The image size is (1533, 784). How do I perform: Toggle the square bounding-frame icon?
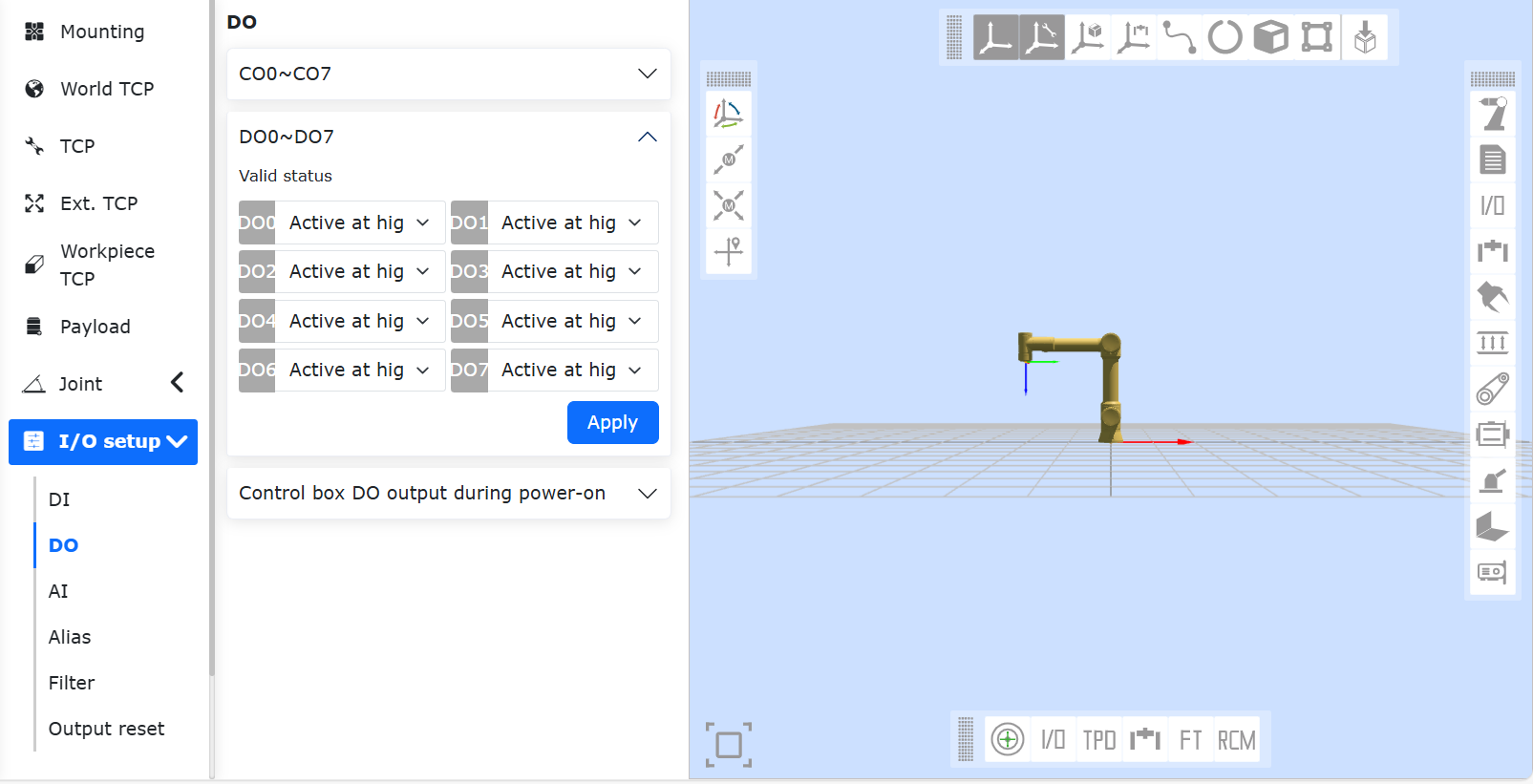pyautogui.click(x=1316, y=37)
